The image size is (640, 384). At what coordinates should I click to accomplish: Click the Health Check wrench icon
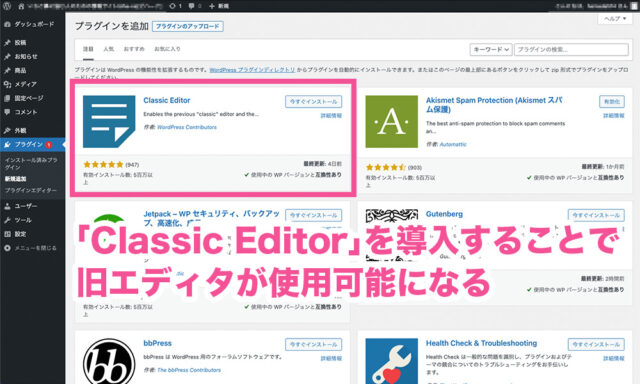pyautogui.click(x=391, y=361)
